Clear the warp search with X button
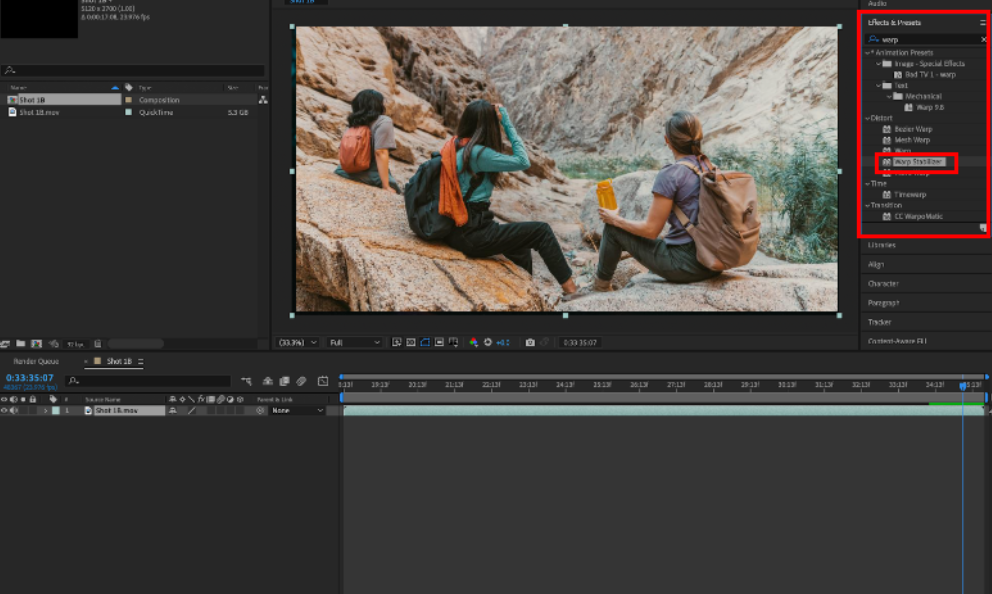Viewport: 992px width, 594px height. point(983,39)
